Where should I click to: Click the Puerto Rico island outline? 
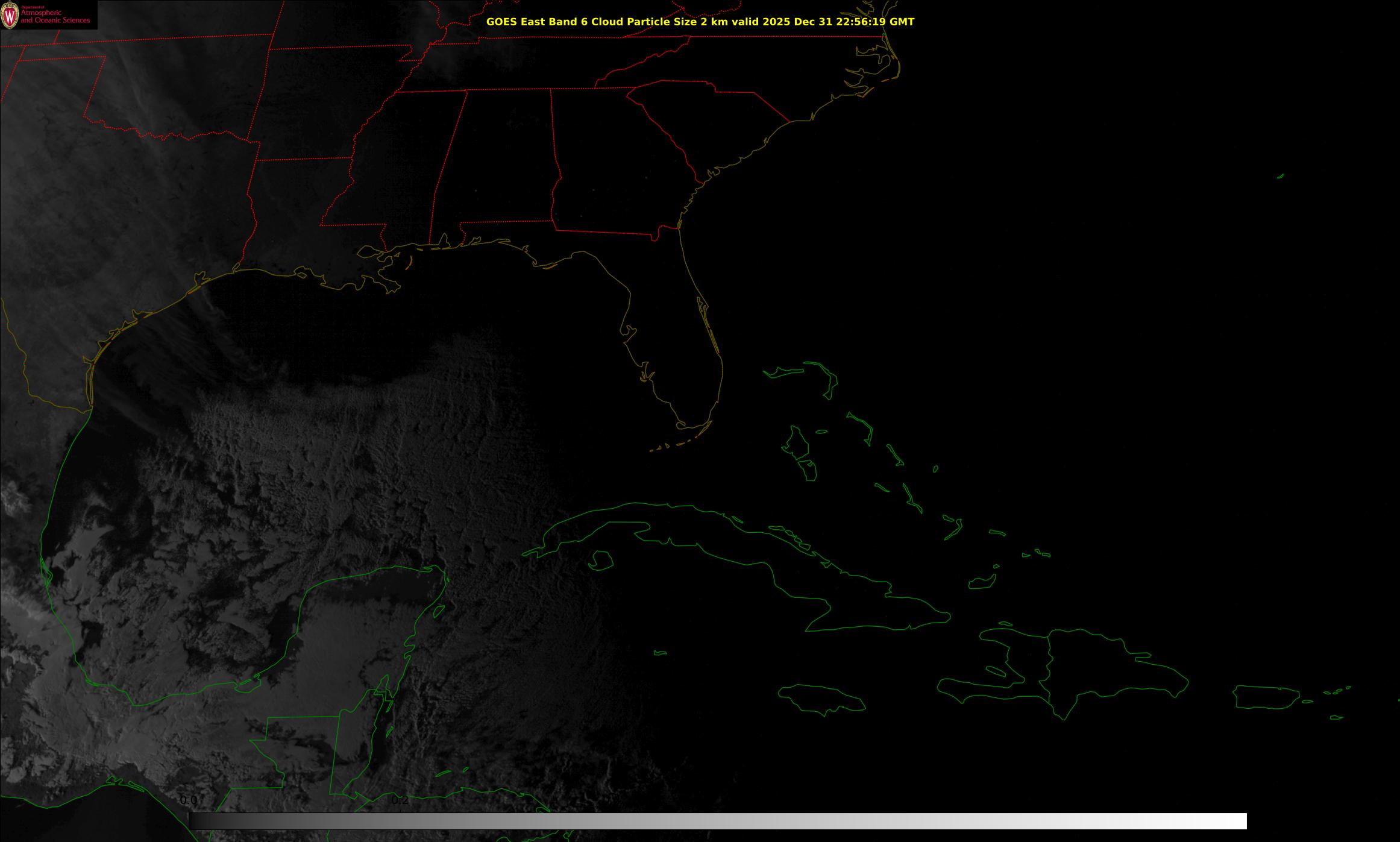(x=1266, y=697)
